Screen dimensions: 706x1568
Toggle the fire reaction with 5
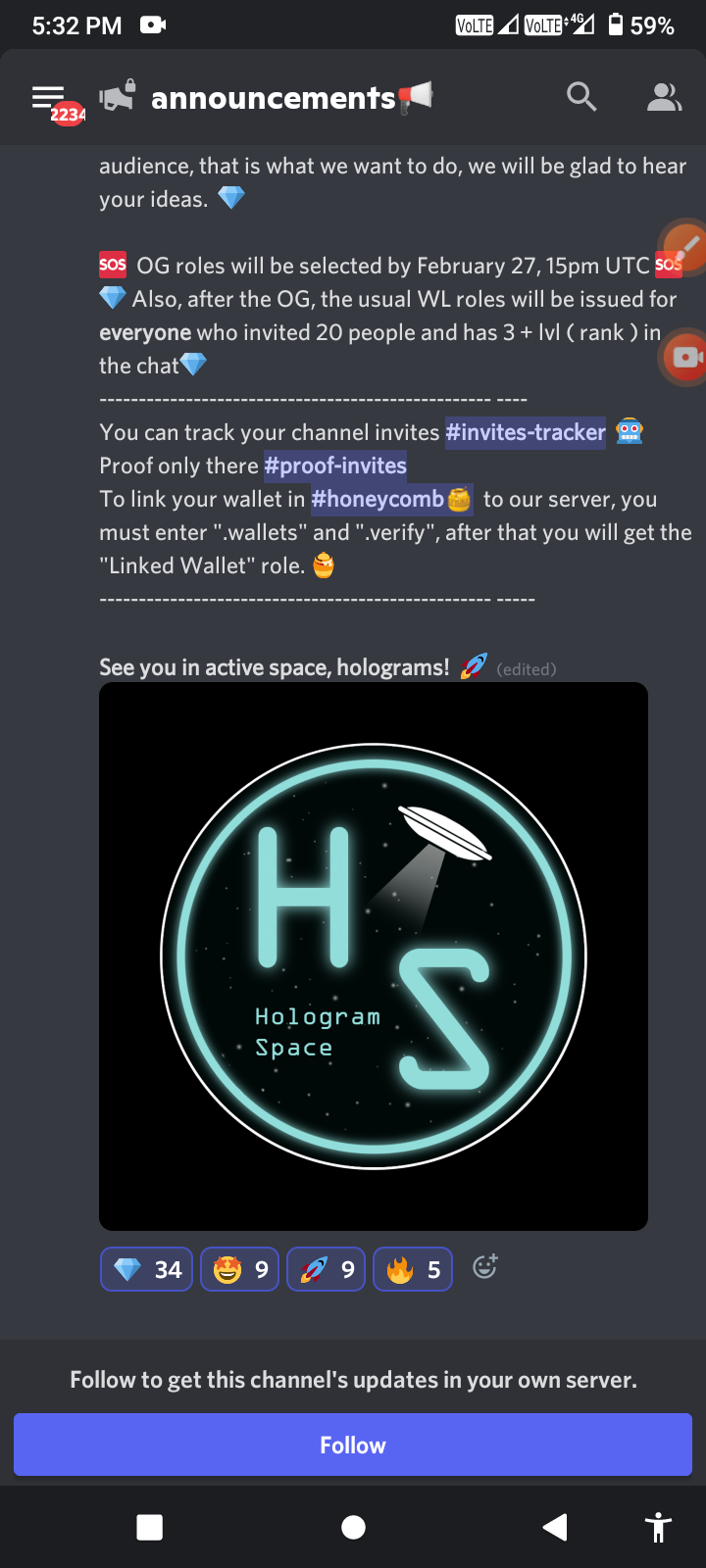[x=413, y=1269]
